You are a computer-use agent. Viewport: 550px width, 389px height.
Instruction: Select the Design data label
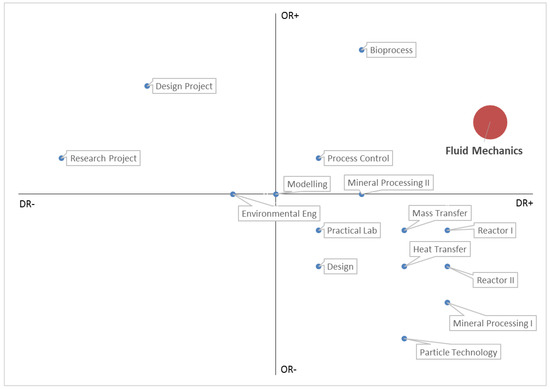click(340, 267)
